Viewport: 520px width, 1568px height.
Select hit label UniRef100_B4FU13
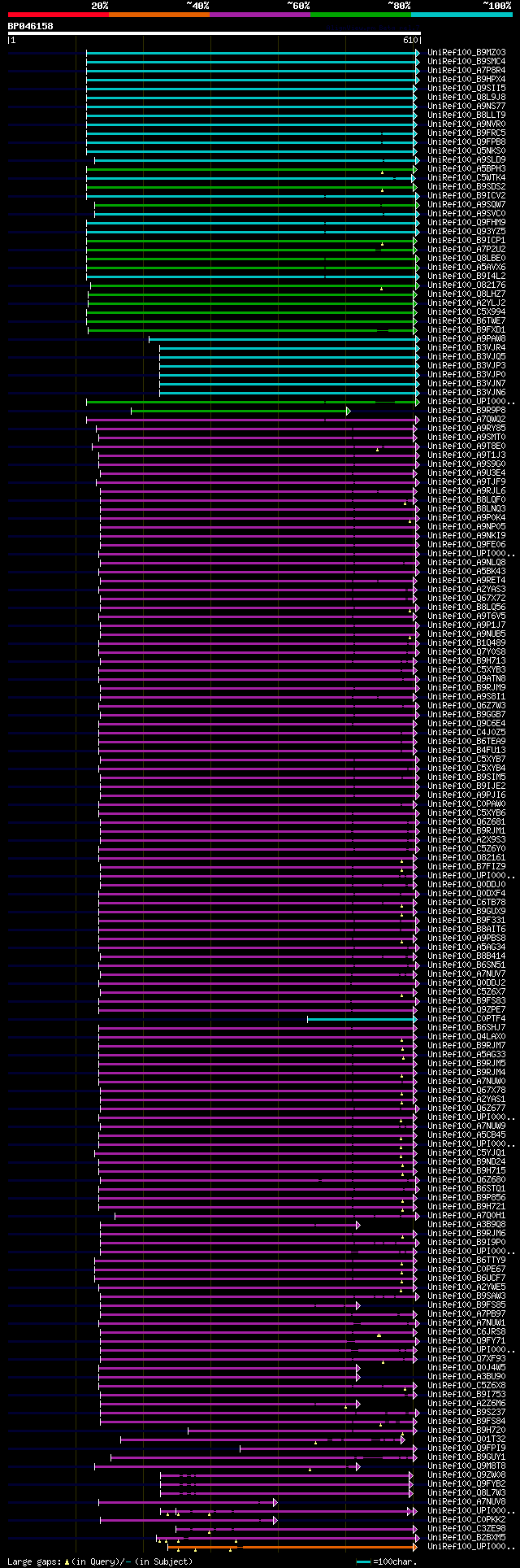pyautogui.click(x=468, y=750)
